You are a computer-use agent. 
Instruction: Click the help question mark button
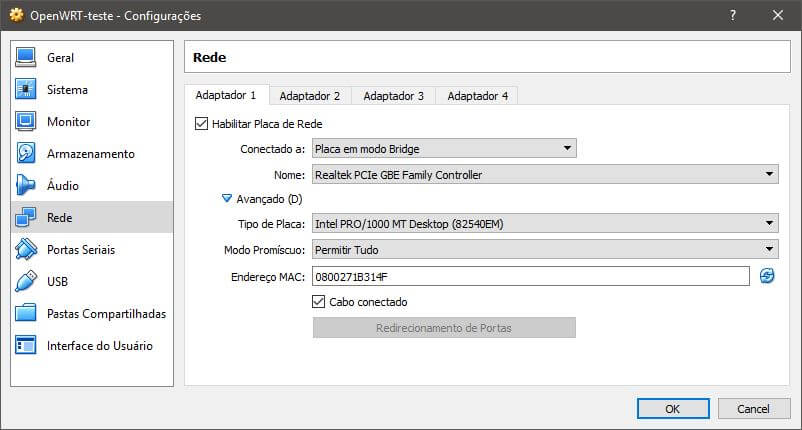tap(733, 15)
